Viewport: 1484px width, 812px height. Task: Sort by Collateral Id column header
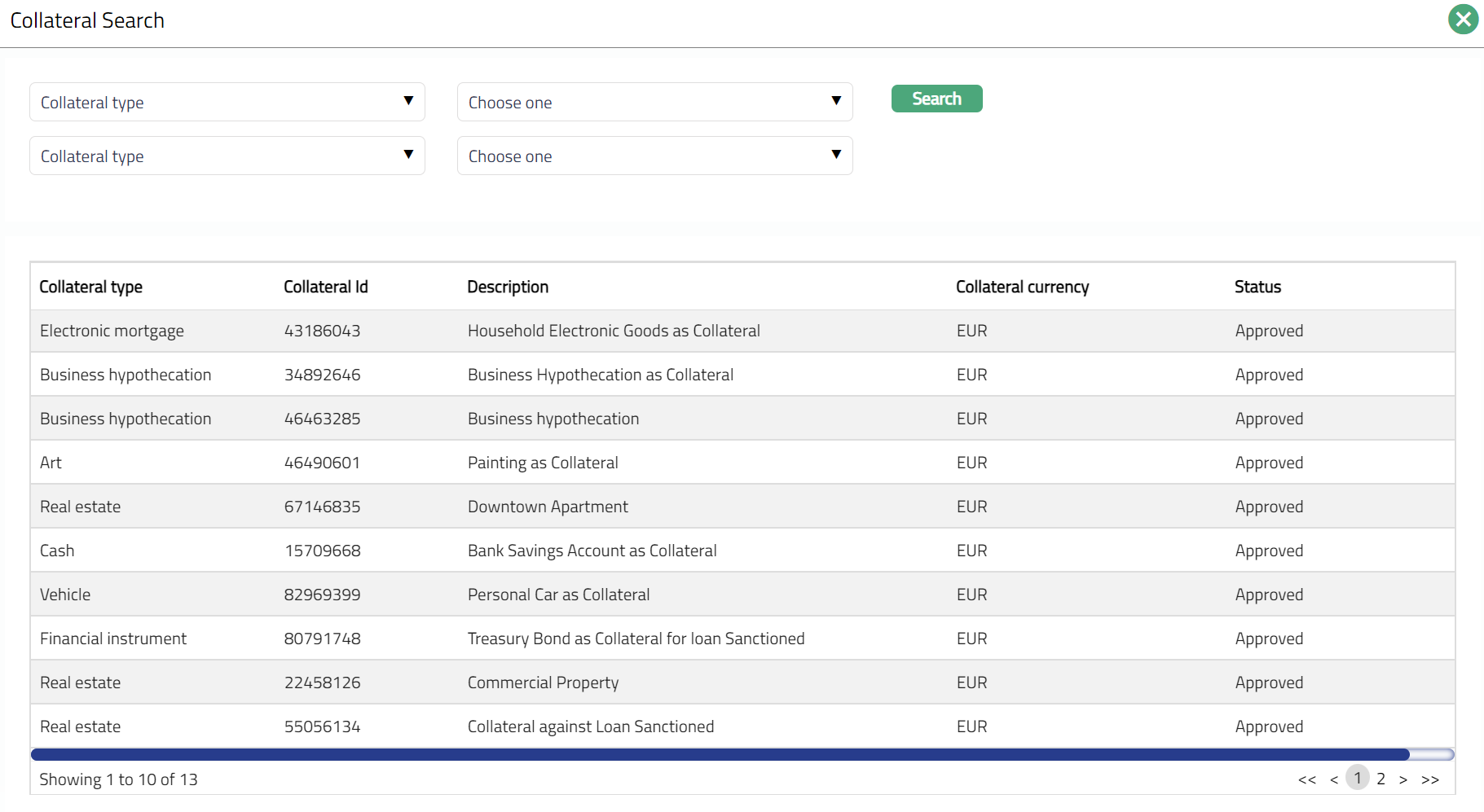(326, 287)
